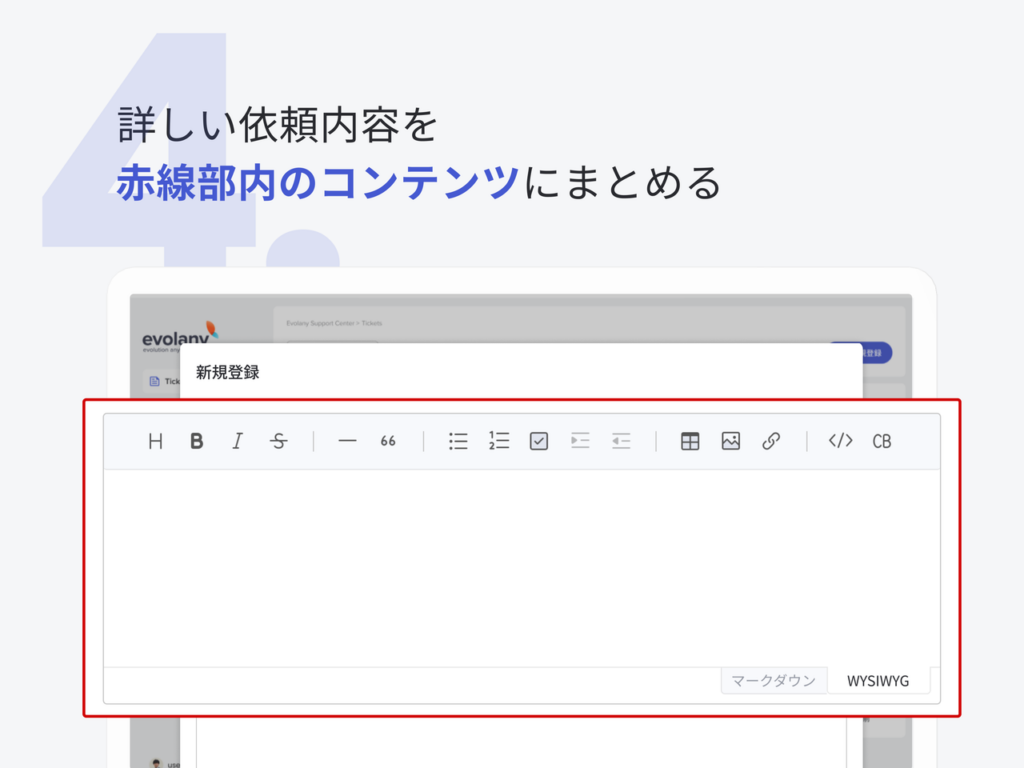
Task: Create an ordered numbered list
Action: [x=499, y=441]
